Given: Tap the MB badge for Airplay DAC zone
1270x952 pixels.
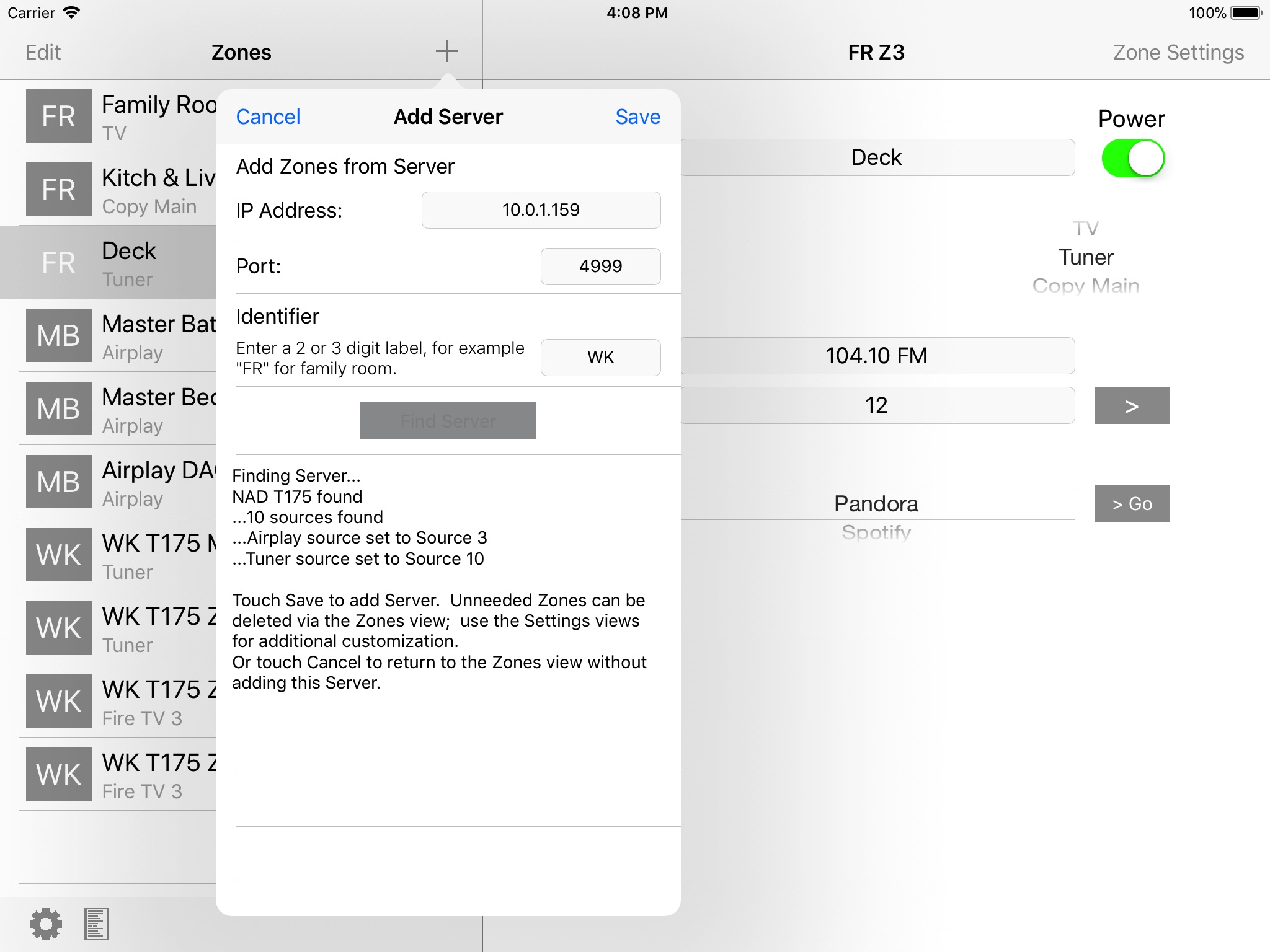Looking at the screenshot, I should pyautogui.click(x=59, y=482).
